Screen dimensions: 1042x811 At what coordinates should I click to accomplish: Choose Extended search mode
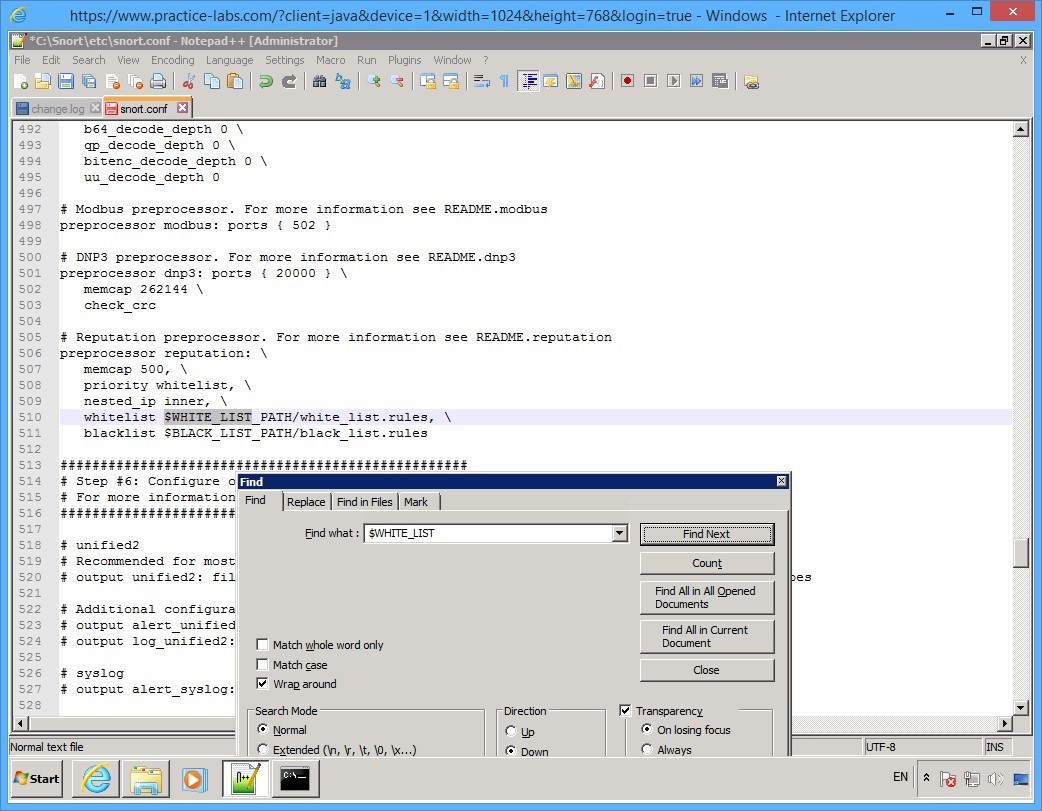tap(262, 749)
